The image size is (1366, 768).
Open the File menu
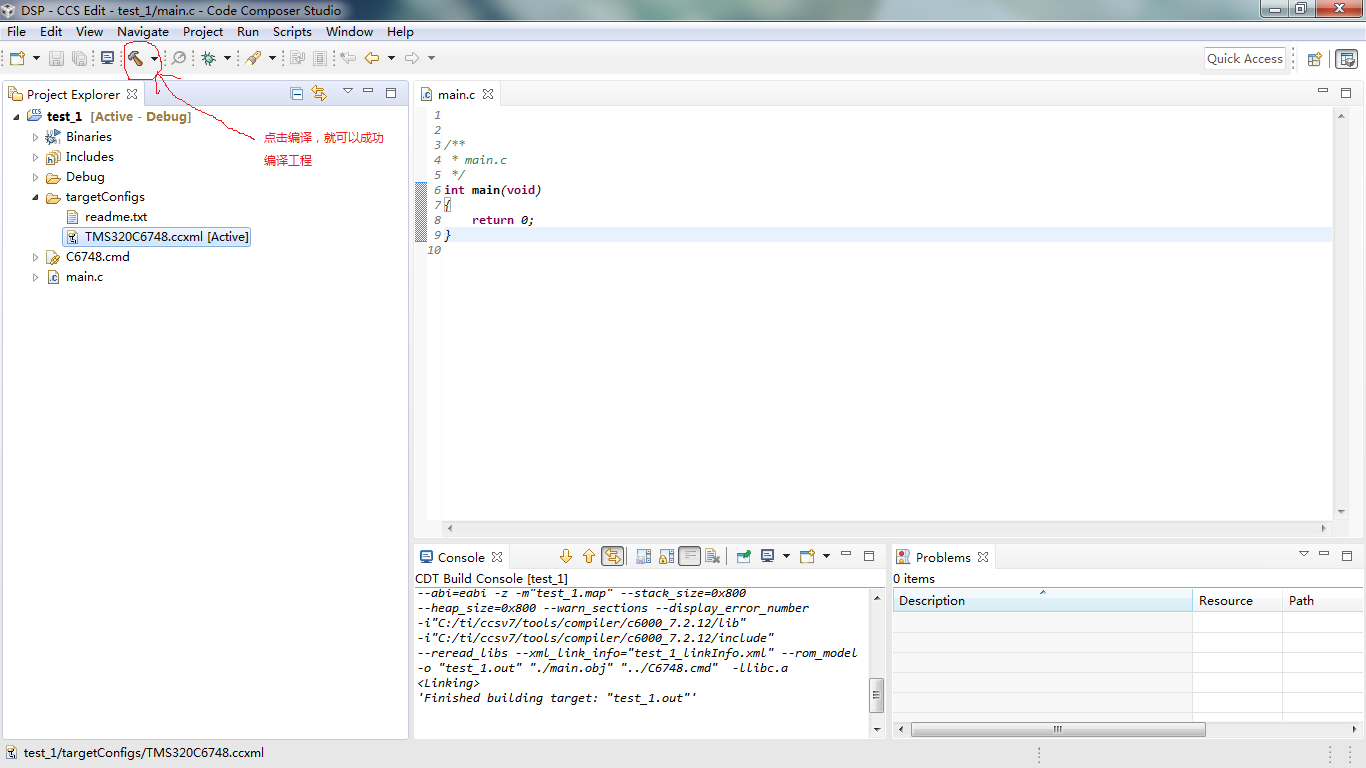16,32
